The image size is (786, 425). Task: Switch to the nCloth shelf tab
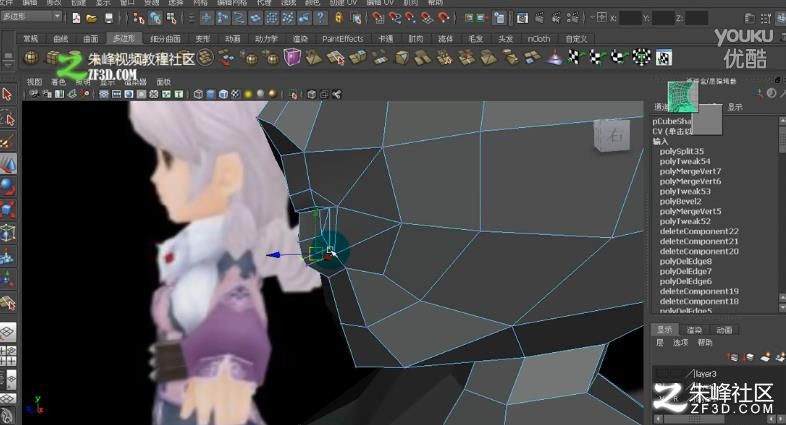[x=539, y=39]
